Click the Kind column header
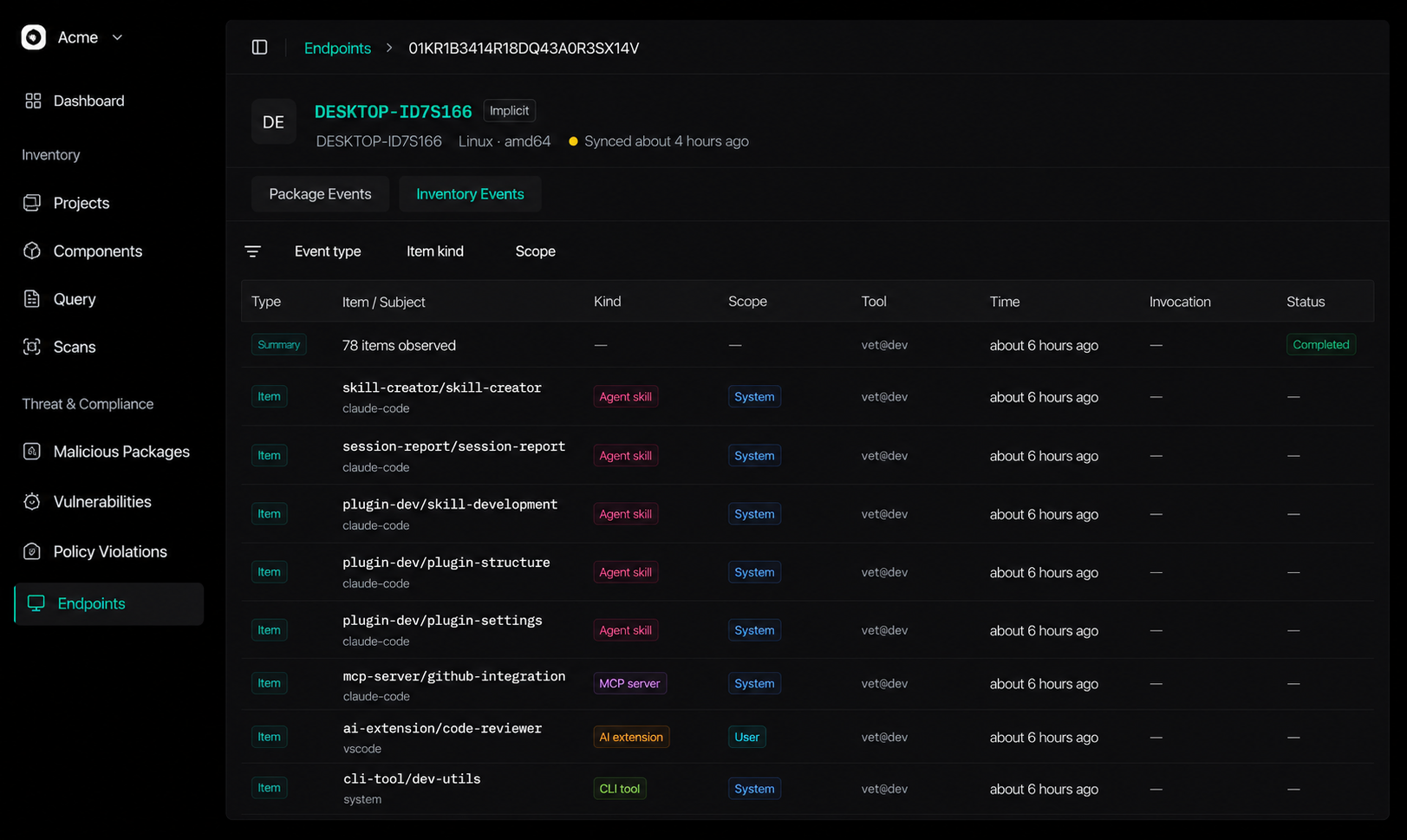 [607, 302]
